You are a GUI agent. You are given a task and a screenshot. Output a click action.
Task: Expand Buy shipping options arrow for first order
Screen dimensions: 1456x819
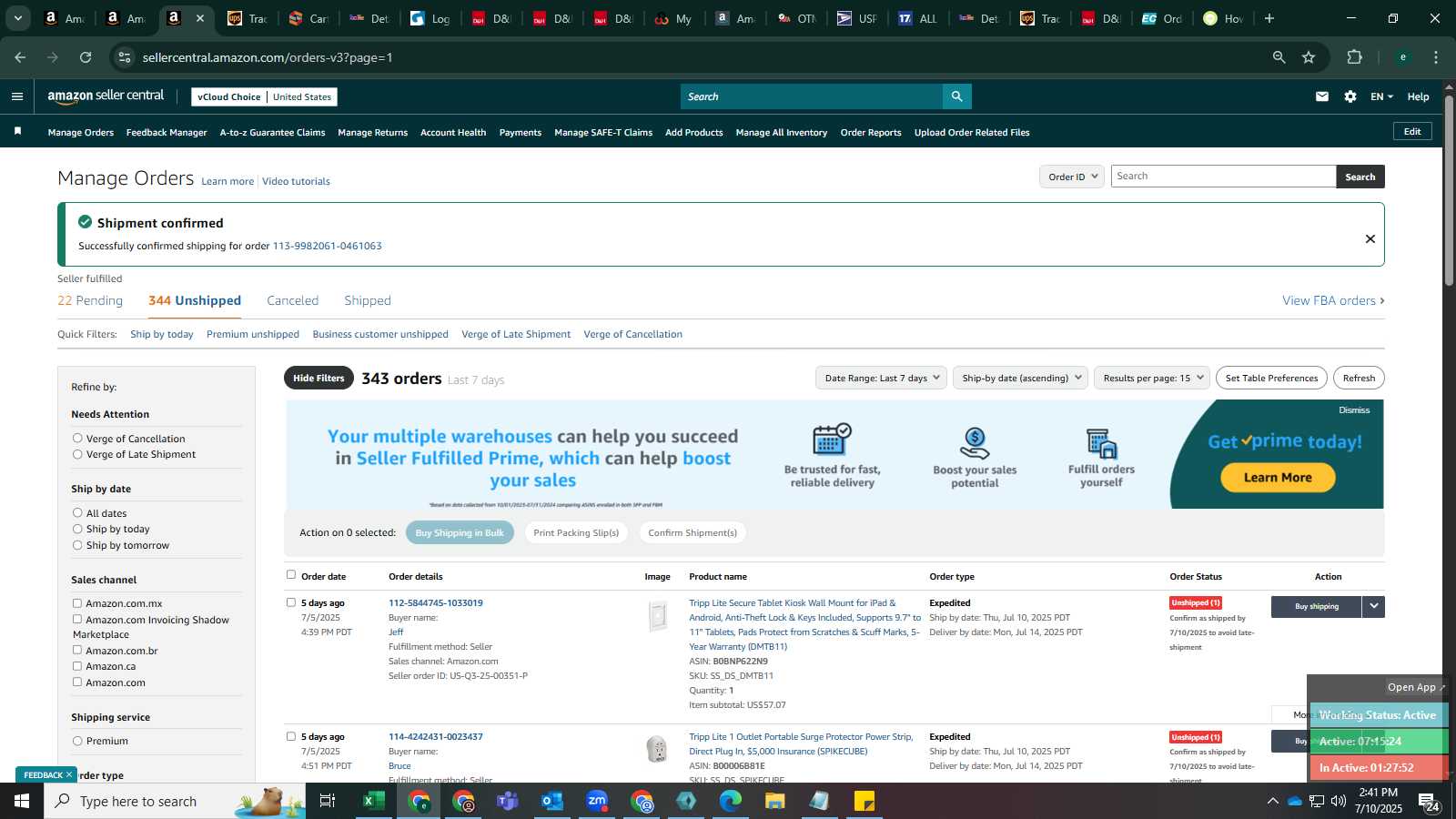pyautogui.click(x=1373, y=606)
